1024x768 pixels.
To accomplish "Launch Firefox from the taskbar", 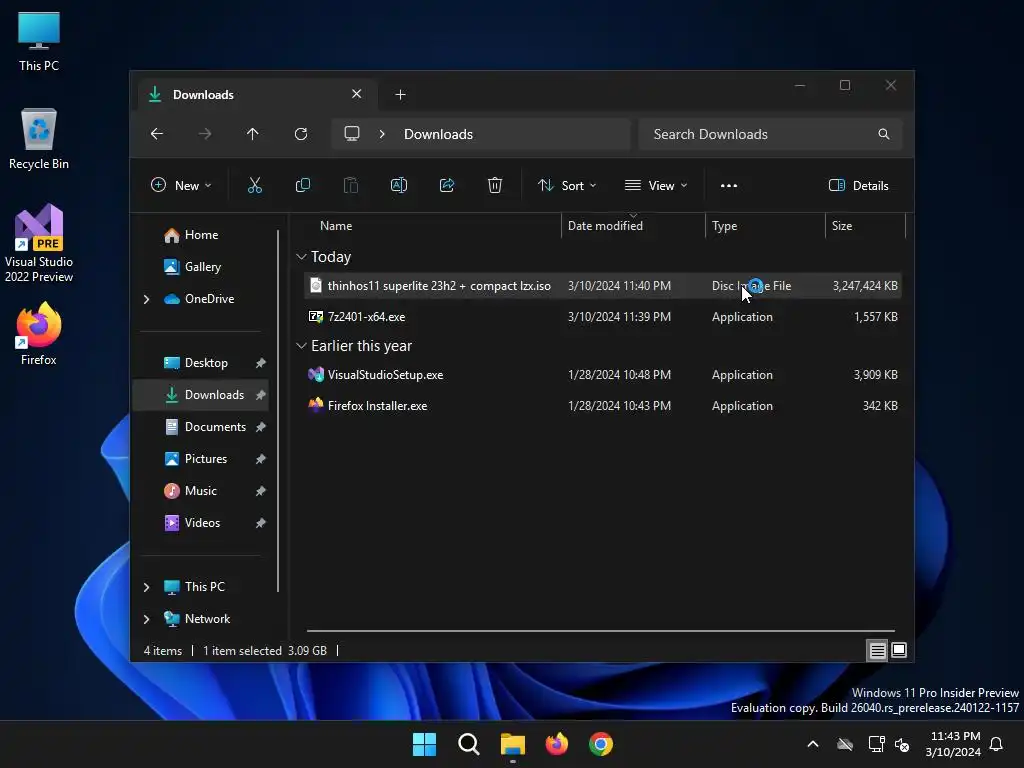I will tap(556, 744).
